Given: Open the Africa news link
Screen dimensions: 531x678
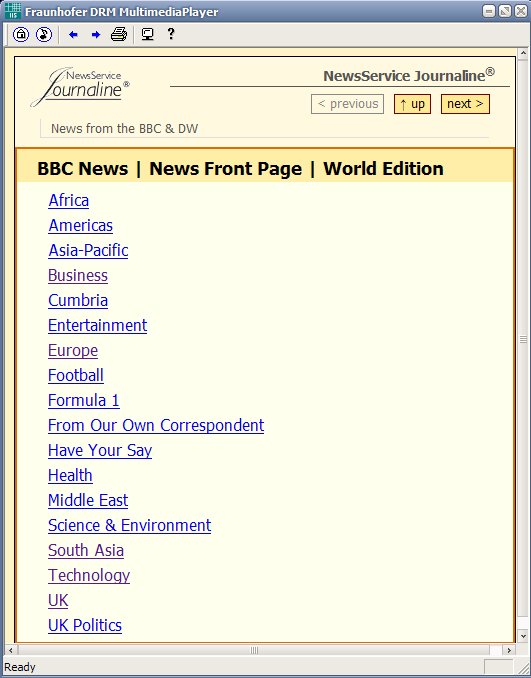Looking at the screenshot, I should tap(69, 201).
